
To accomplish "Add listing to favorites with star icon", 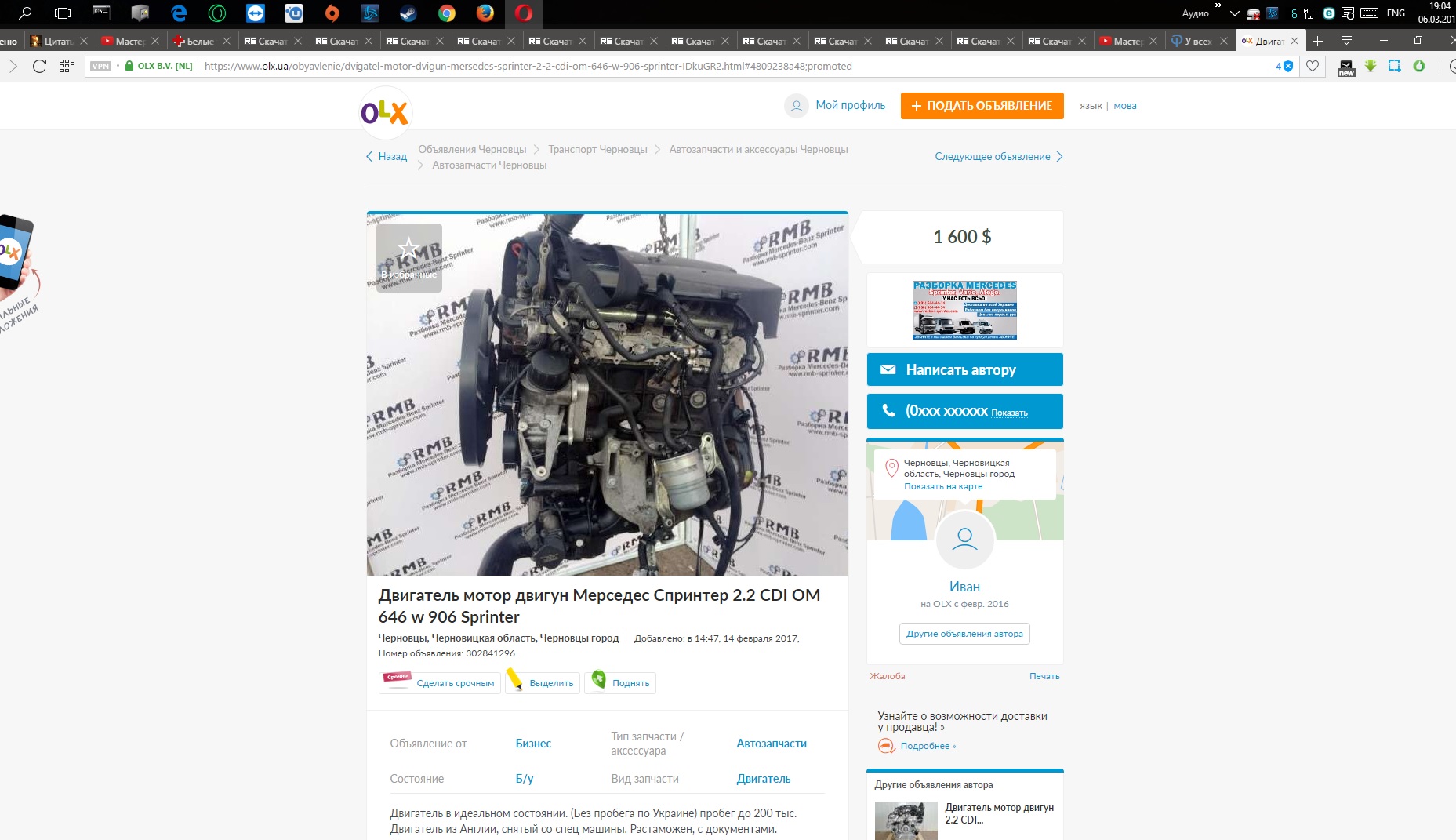I will 408,251.
